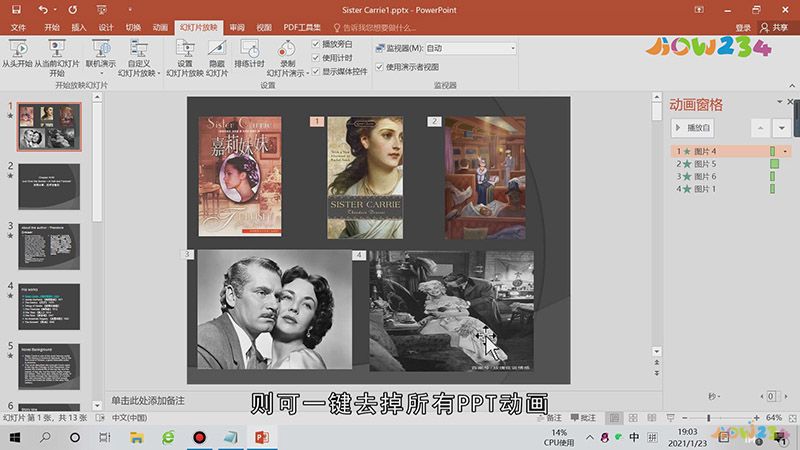
Task: Switch to the View (视图) tab
Action: click(264, 28)
